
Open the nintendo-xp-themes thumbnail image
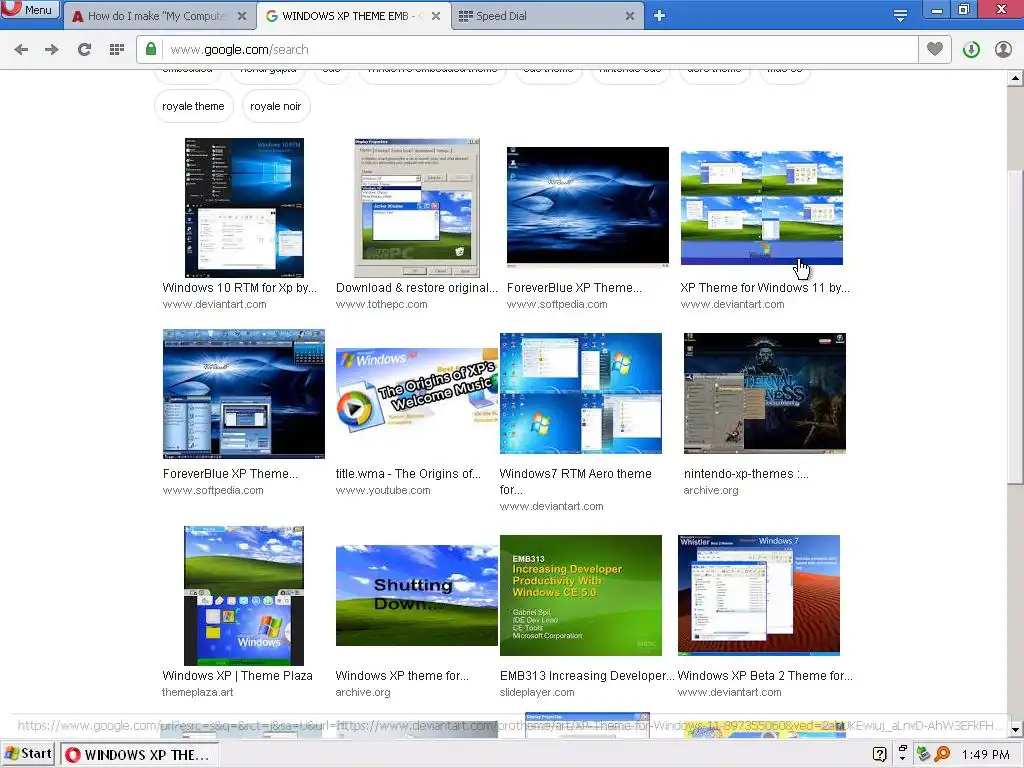coord(765,393)
